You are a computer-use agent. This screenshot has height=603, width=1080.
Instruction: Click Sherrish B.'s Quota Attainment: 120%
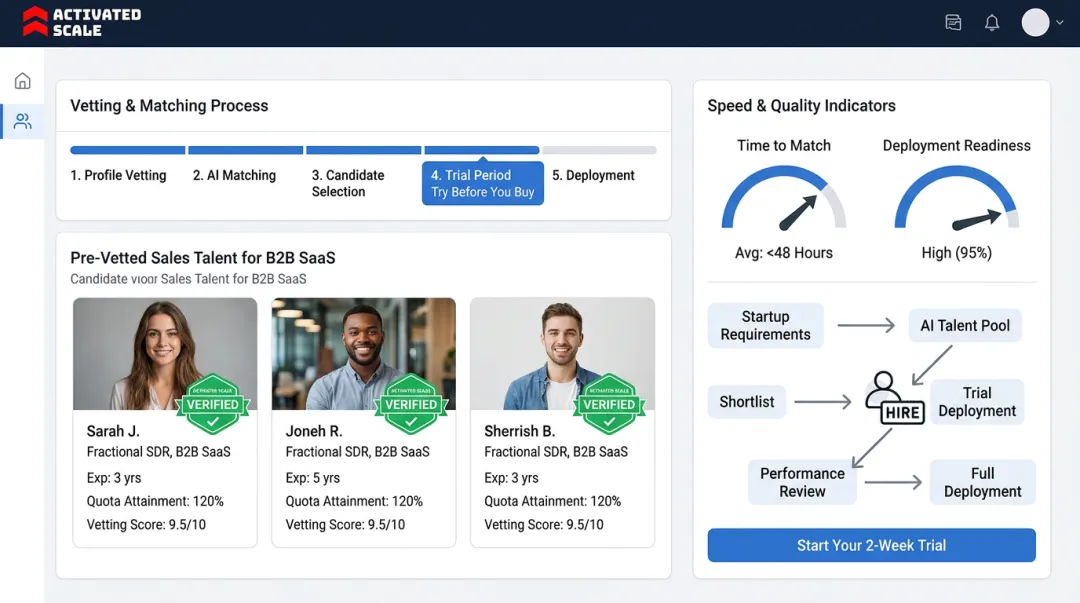pyautogui.click(x=552, y=501)
